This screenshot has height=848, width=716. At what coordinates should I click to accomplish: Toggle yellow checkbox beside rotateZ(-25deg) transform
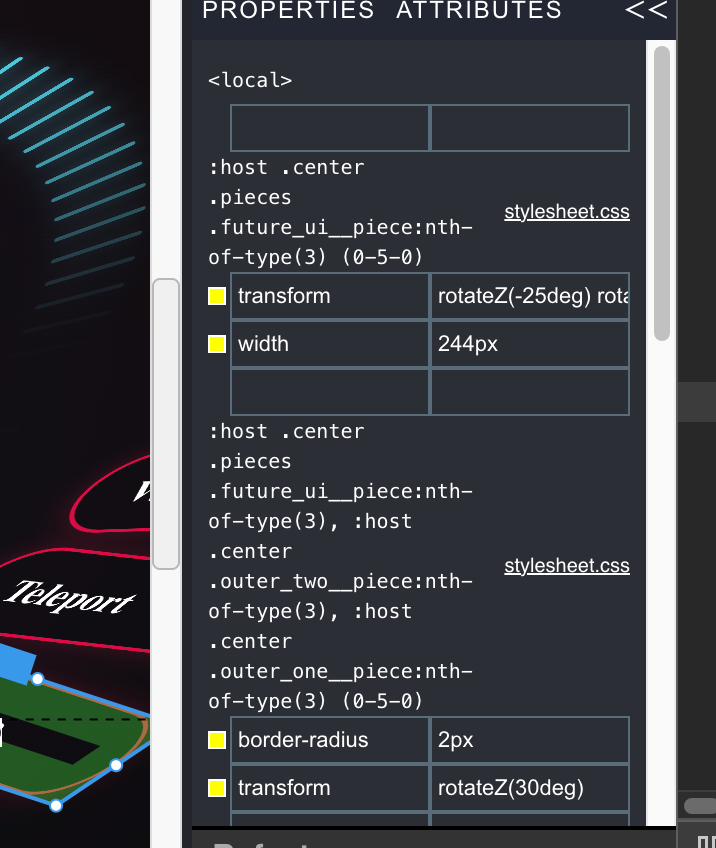pos(217,296)
